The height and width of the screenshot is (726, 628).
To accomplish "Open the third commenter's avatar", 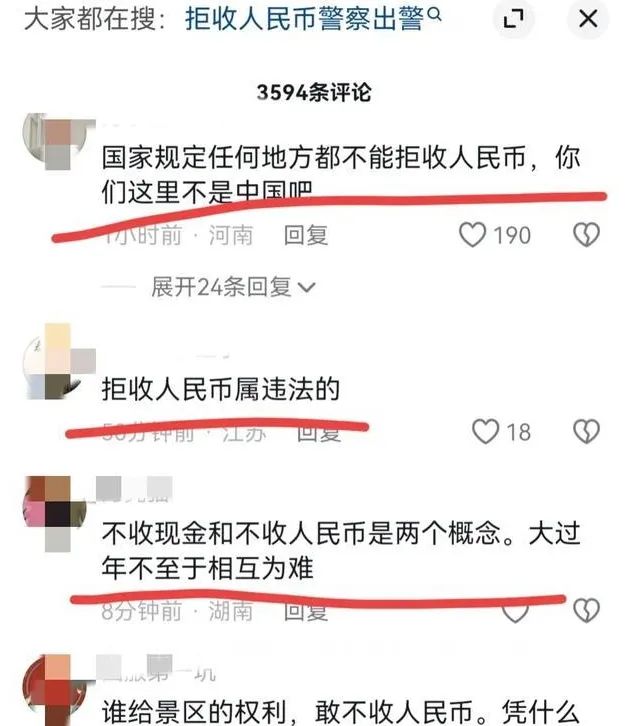I will click(55, 513).
